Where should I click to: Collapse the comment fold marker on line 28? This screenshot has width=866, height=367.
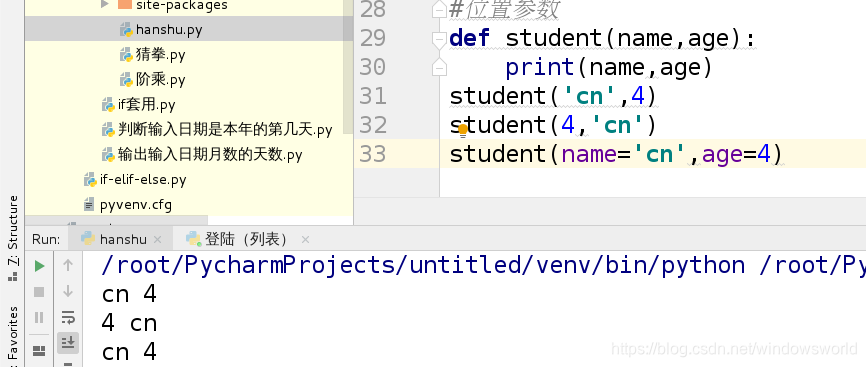point(439,10)
